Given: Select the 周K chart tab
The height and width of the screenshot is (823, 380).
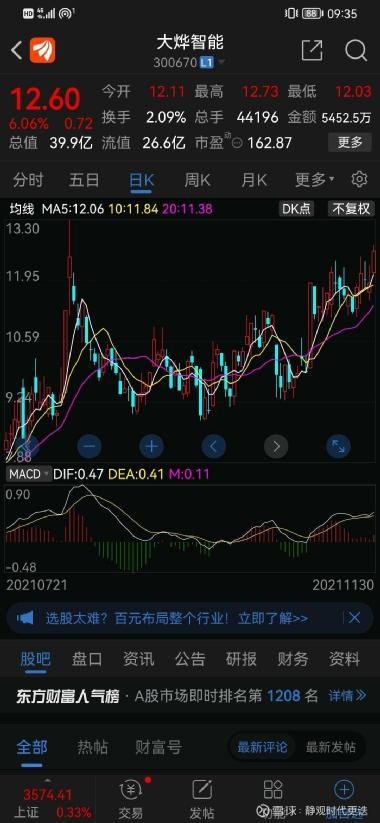Looking at the screenshot, I should (x=197, y=180).
